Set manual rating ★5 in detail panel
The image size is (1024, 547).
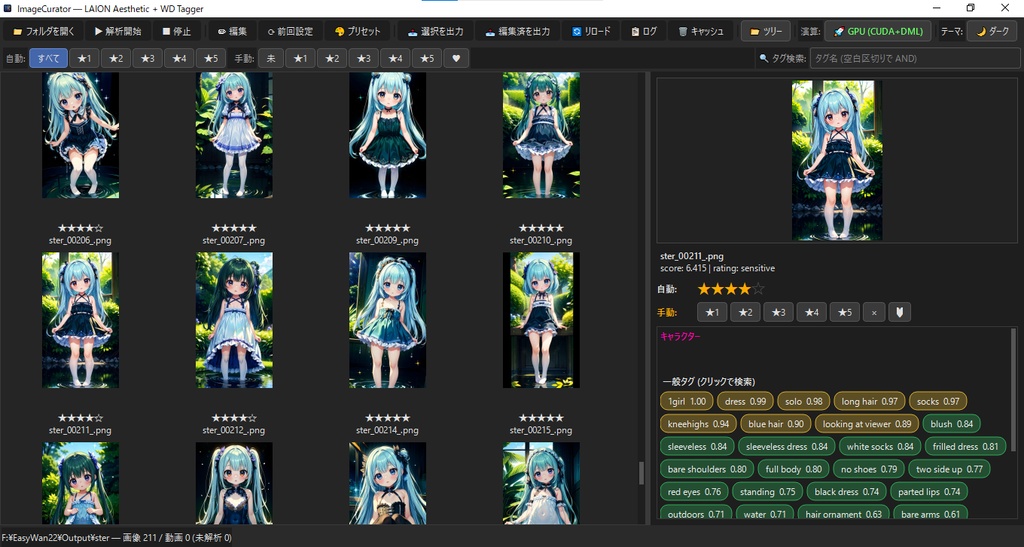[845, 312]
